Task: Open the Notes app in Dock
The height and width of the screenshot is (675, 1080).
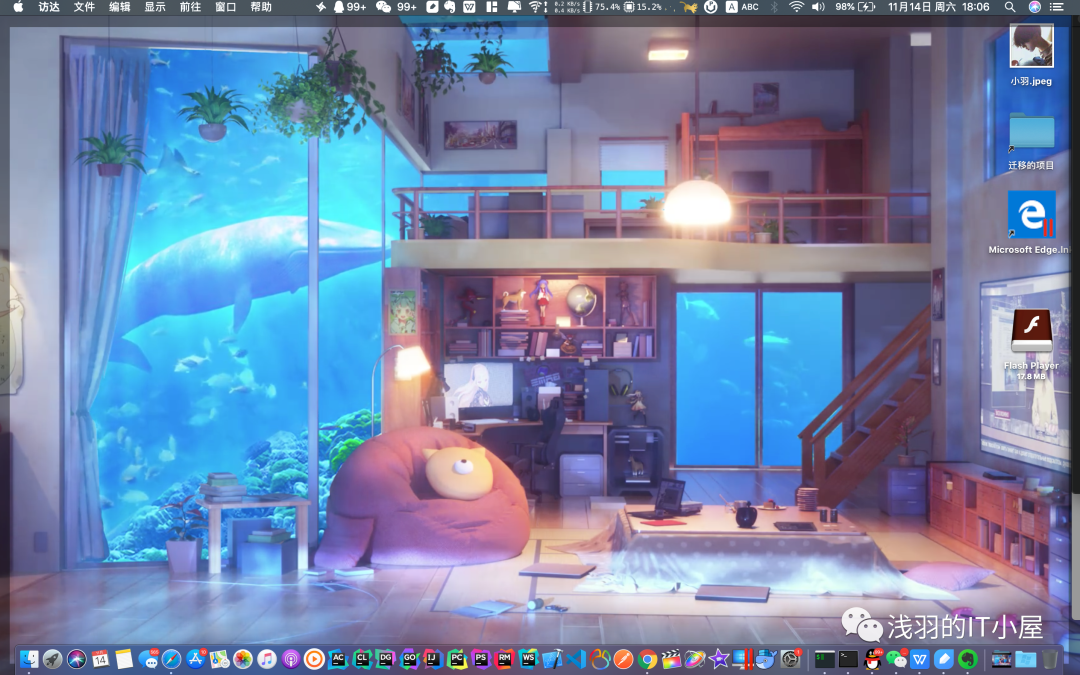Action: pos(124,659)
